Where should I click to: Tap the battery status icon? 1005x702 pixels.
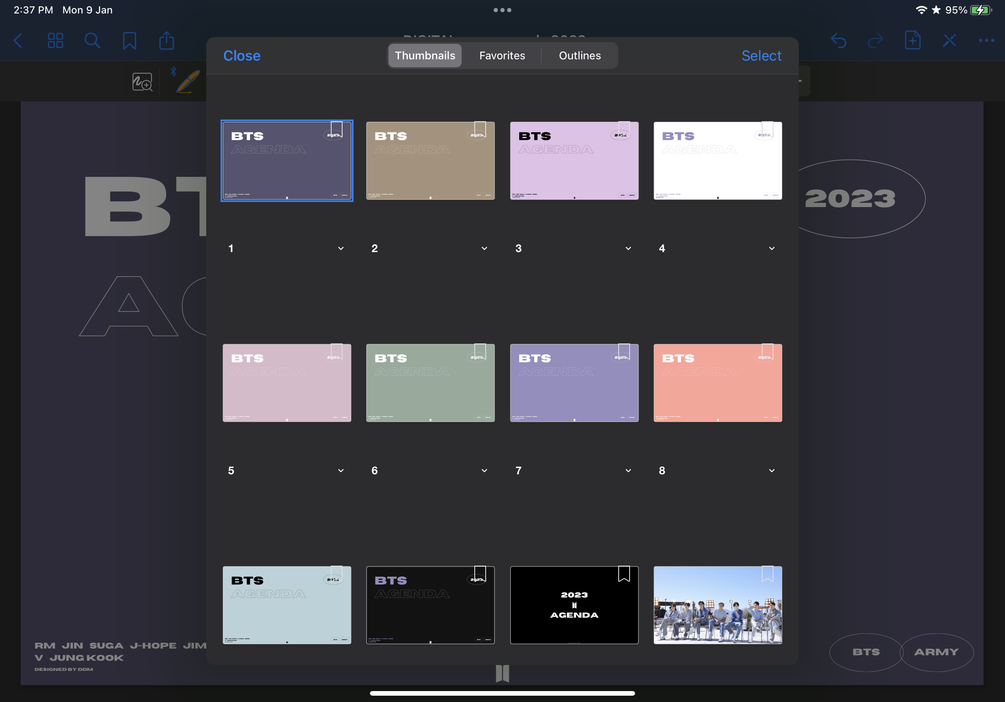(981, 10)
